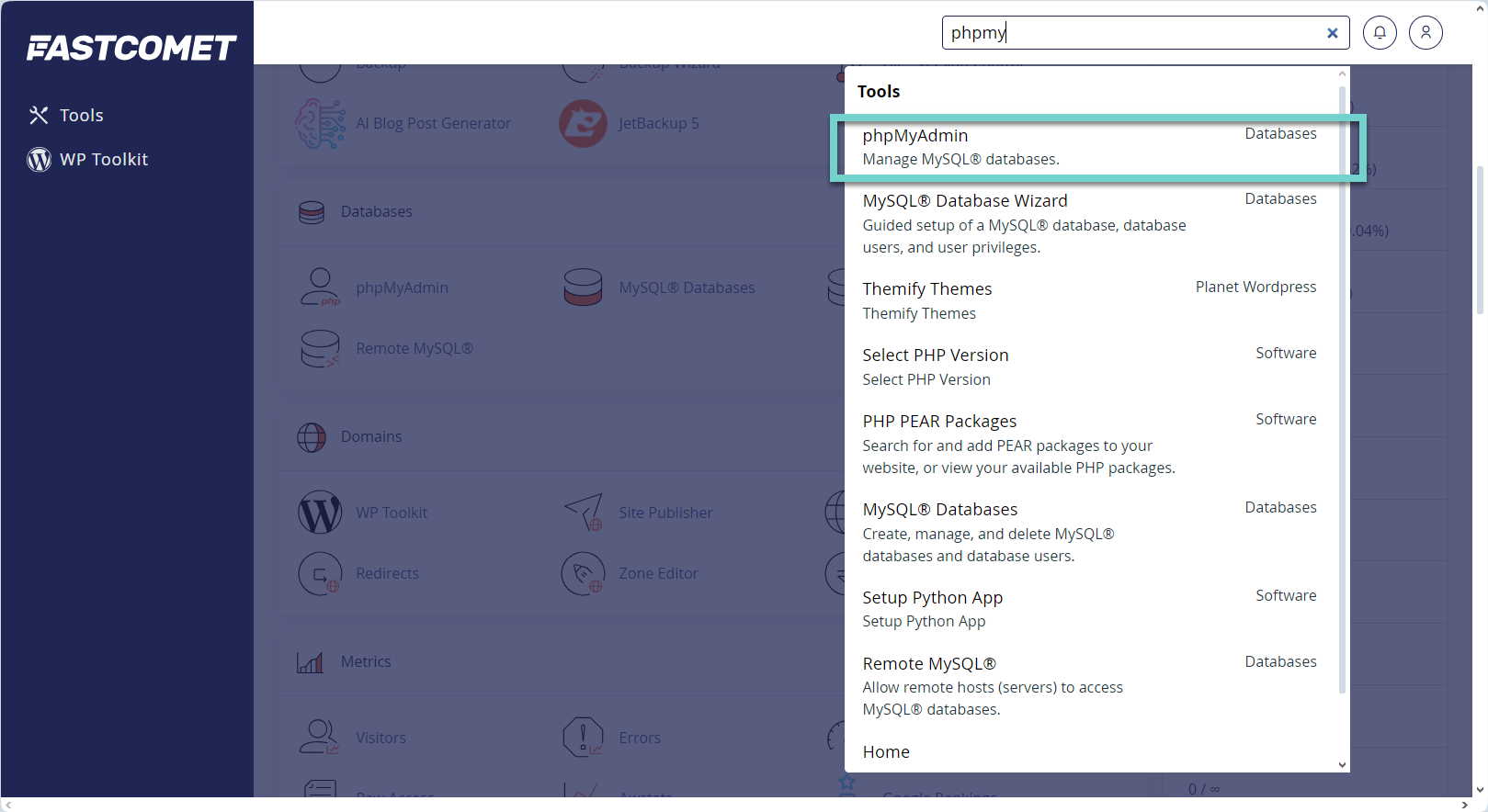The height and width of the screenshot is (812, 1488).
Task: Click the Visitors icon
Action: click(x=320, y=738)
